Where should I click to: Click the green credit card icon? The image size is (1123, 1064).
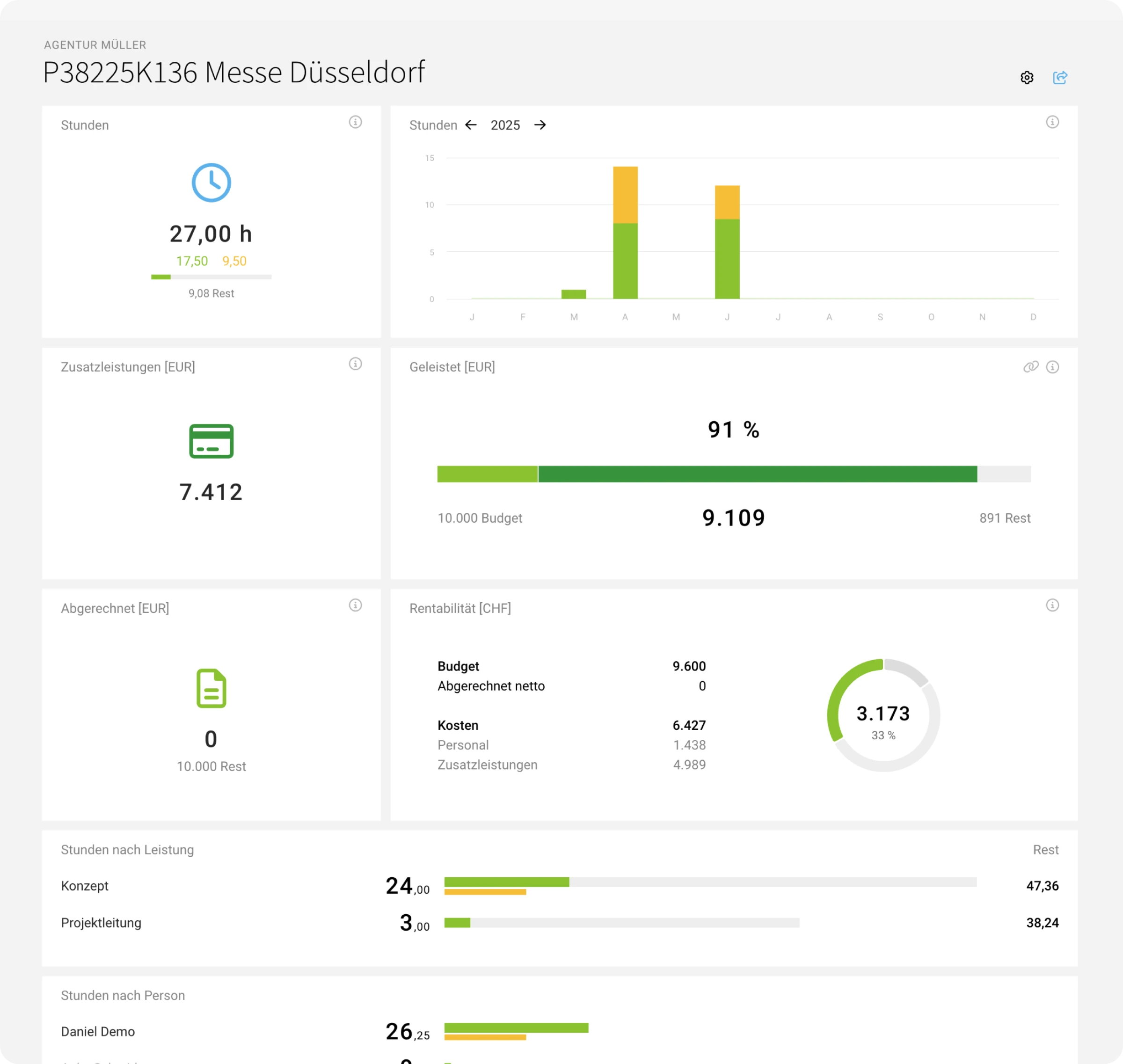click(x=211, y=441)
